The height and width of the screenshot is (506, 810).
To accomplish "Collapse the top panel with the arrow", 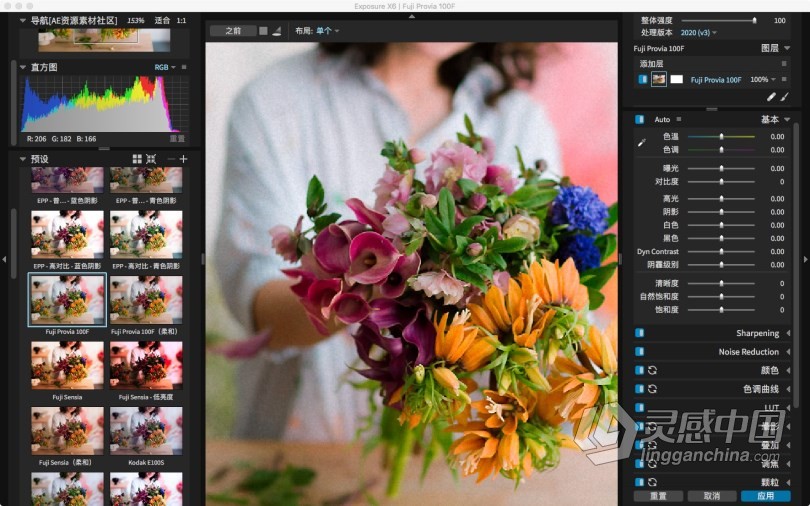I will point(412,17).
